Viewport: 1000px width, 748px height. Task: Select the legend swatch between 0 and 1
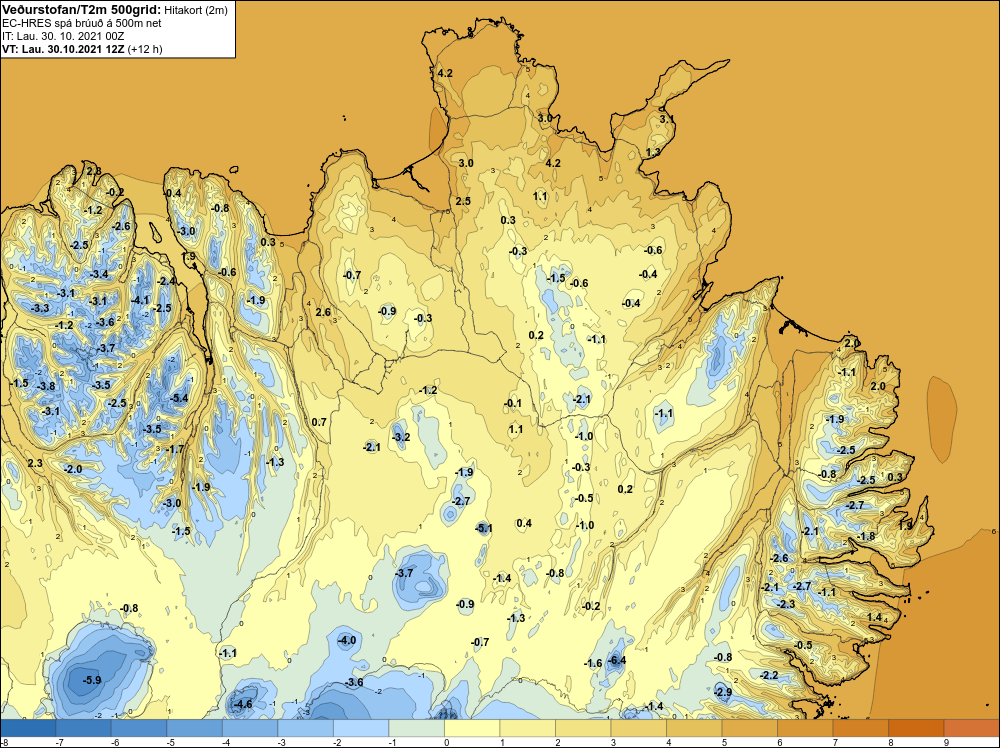tap(472, 728)
